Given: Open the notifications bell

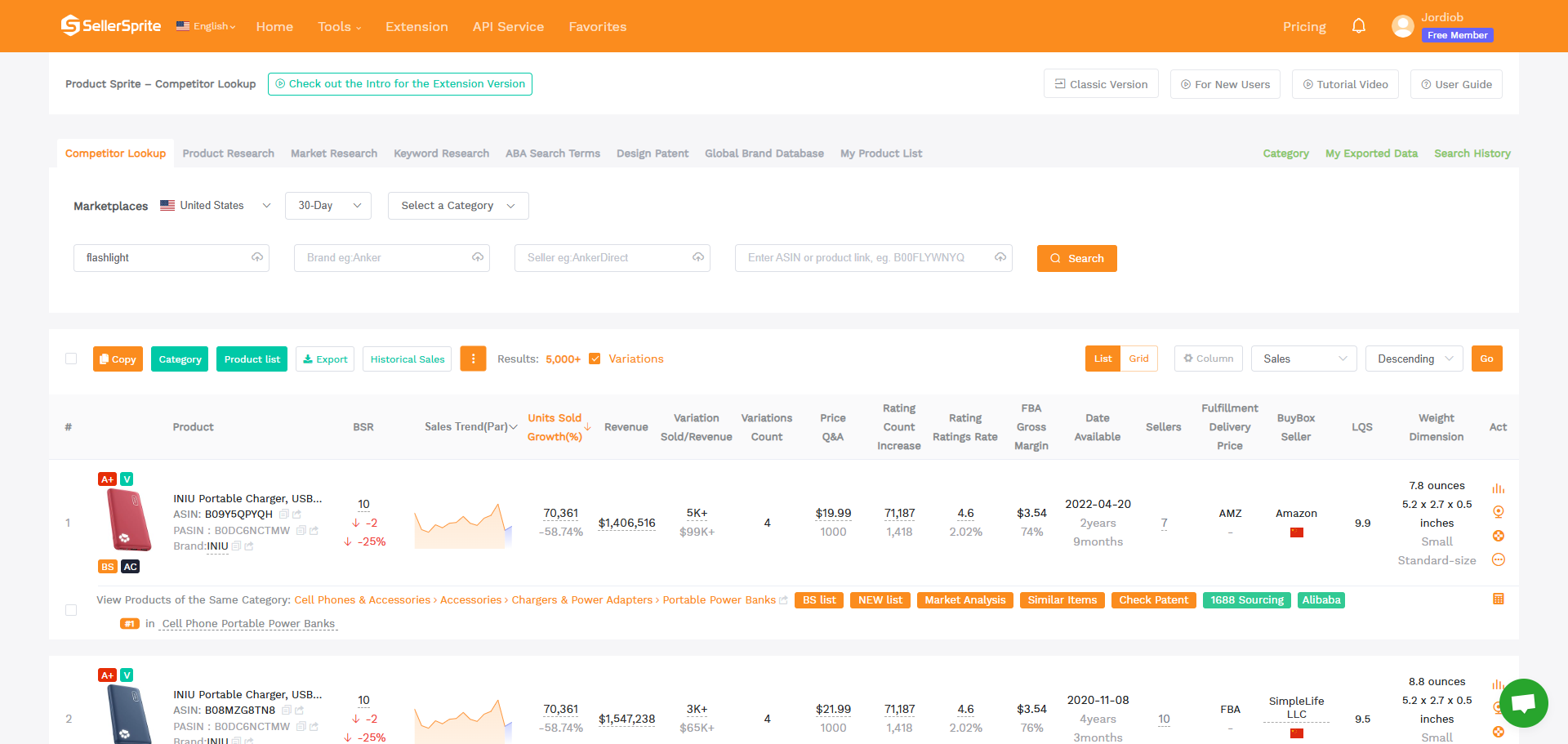Looking at the screenshot, I should [1359, 26].
